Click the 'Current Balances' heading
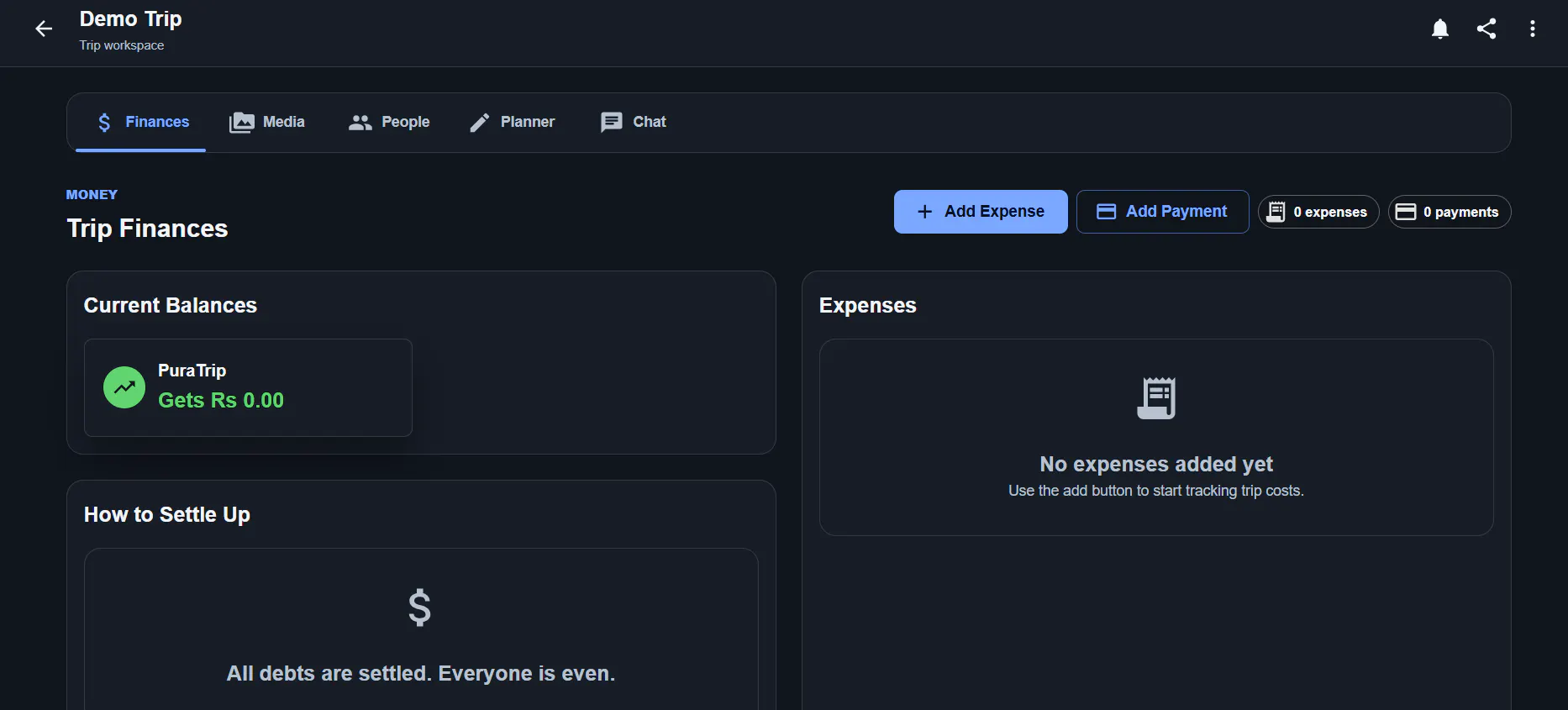This screenshot has width=1568, height=710. (x=171, y=305)
